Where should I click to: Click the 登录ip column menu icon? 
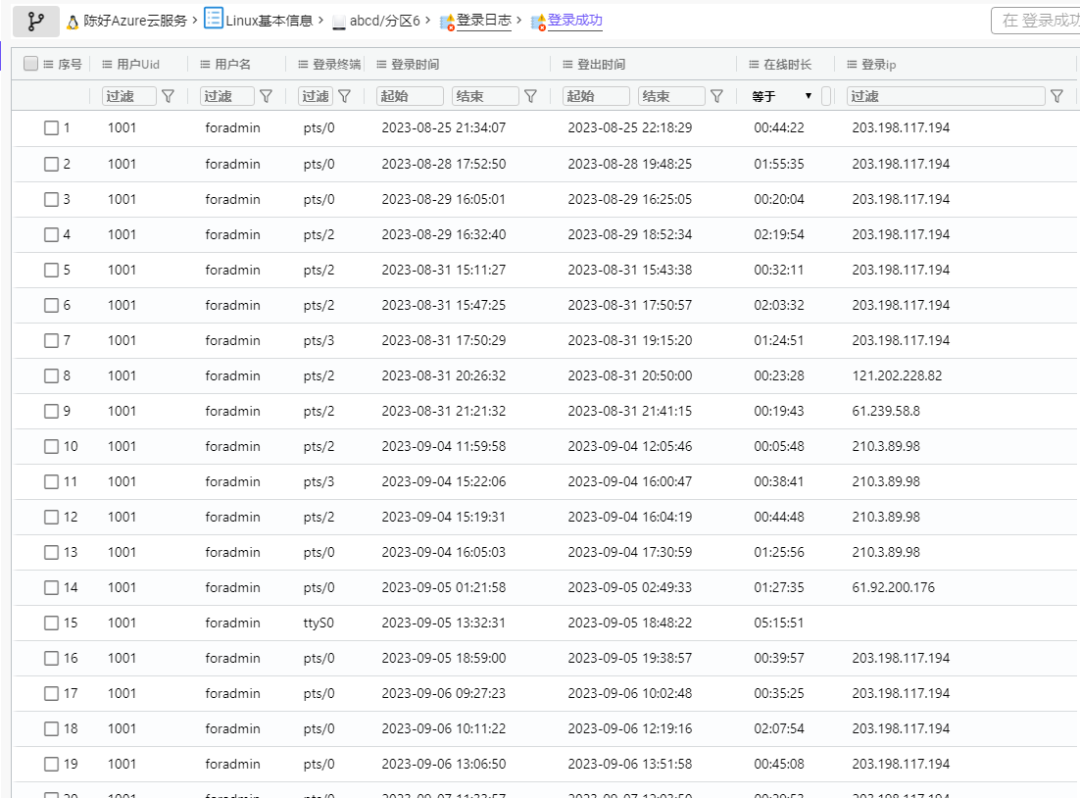pos(851,64)
